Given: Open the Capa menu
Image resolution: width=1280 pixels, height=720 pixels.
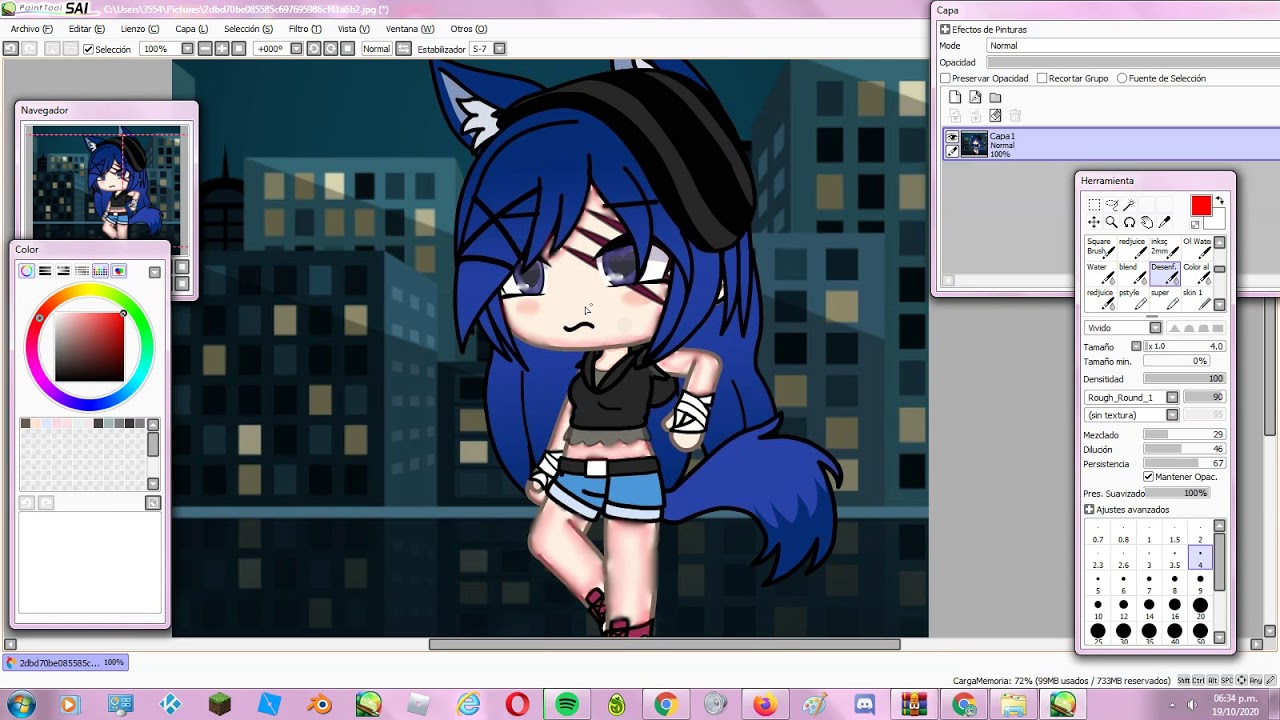Looking at the screenshot, I should click(191, 29).
